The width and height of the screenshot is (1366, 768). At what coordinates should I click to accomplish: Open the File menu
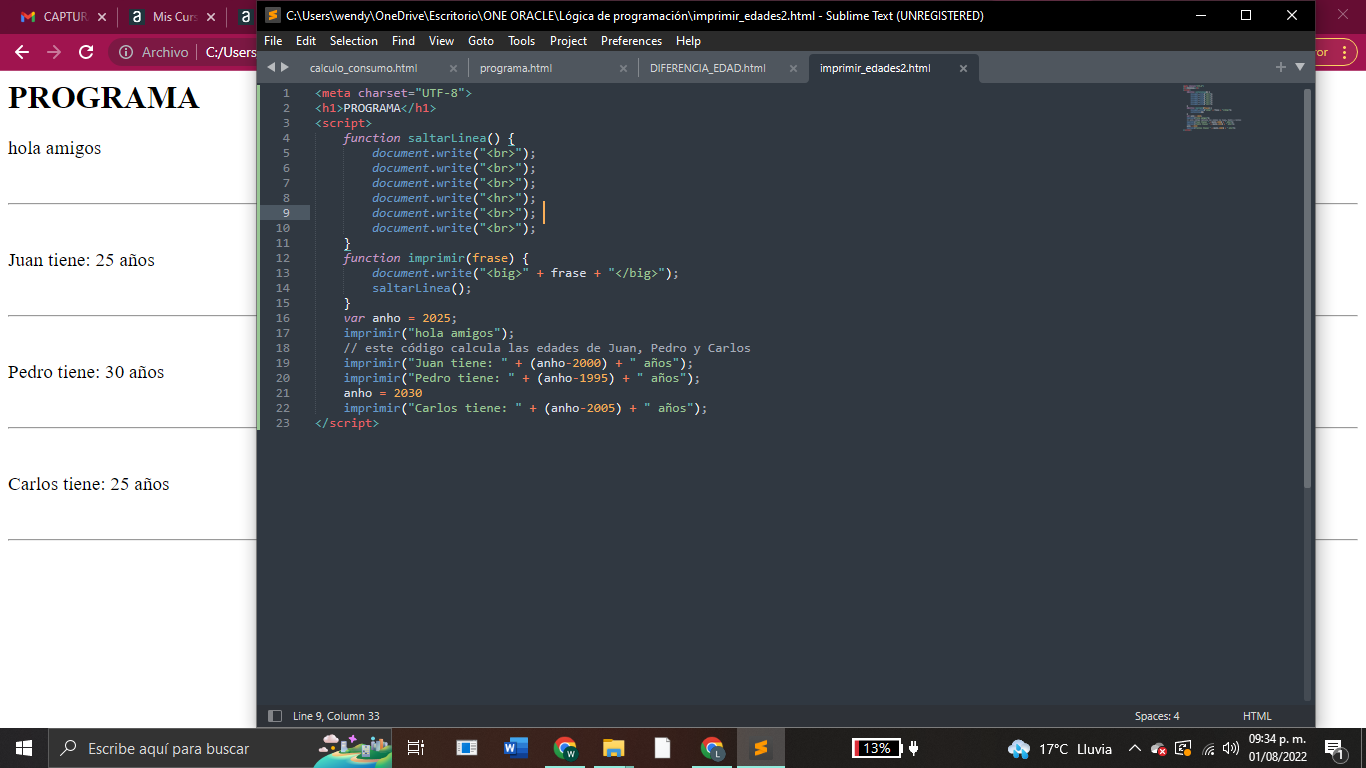coord(273,41)
